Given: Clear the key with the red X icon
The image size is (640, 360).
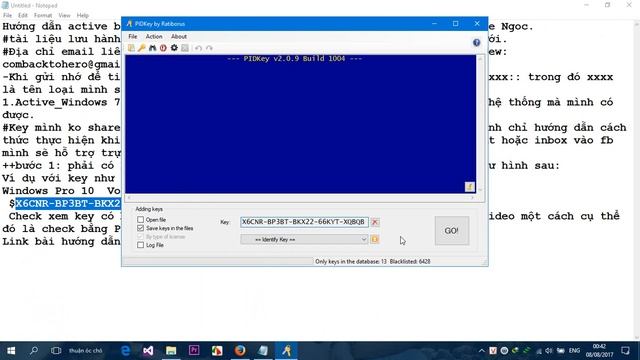Looking at the screenshot, I should point(375,222).
